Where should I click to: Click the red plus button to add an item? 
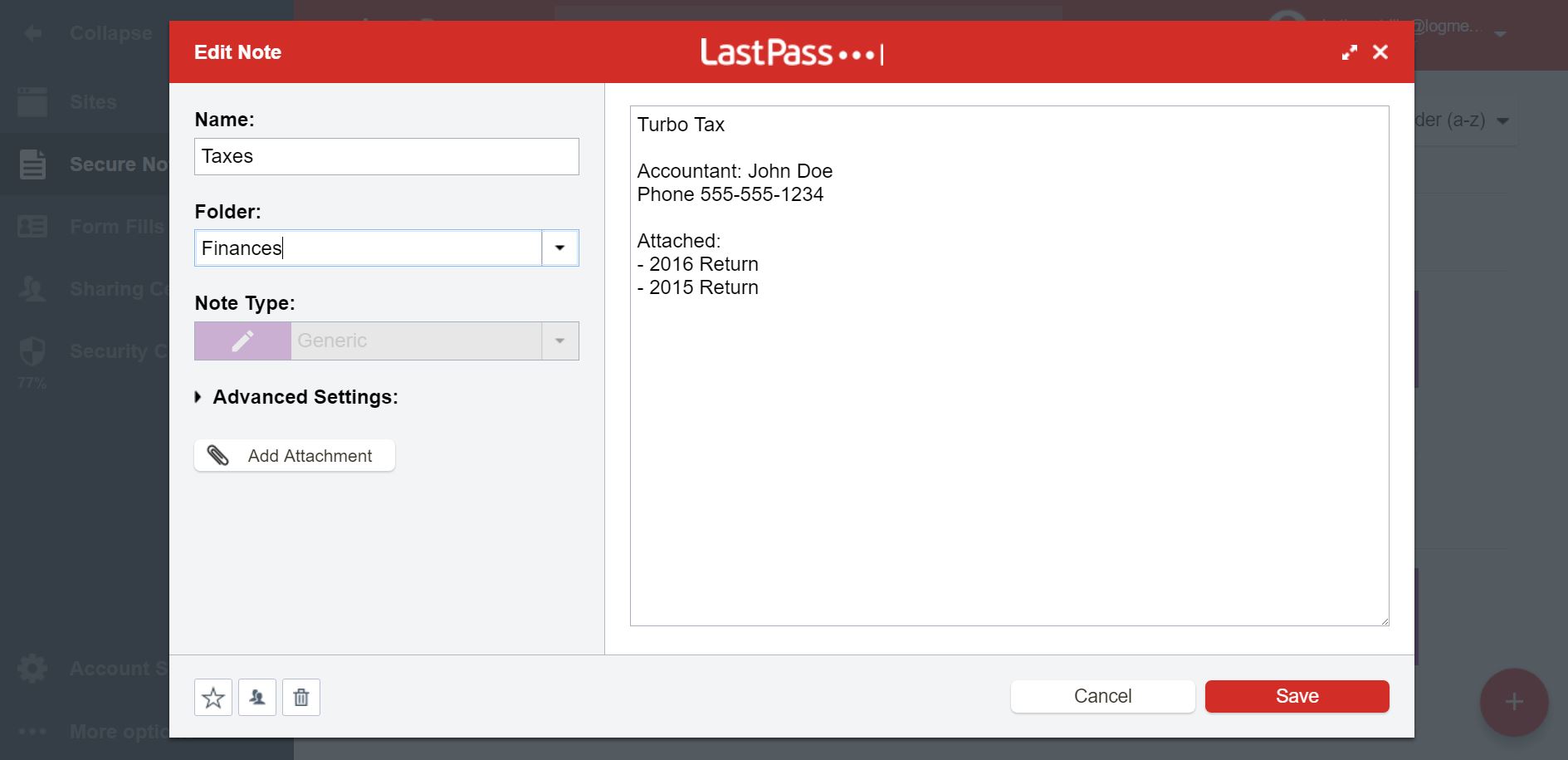1513,702
